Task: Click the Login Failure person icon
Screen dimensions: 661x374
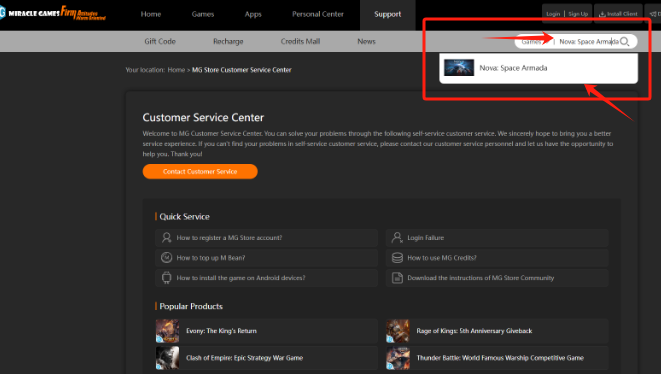Action: click(x=397, y=238)
